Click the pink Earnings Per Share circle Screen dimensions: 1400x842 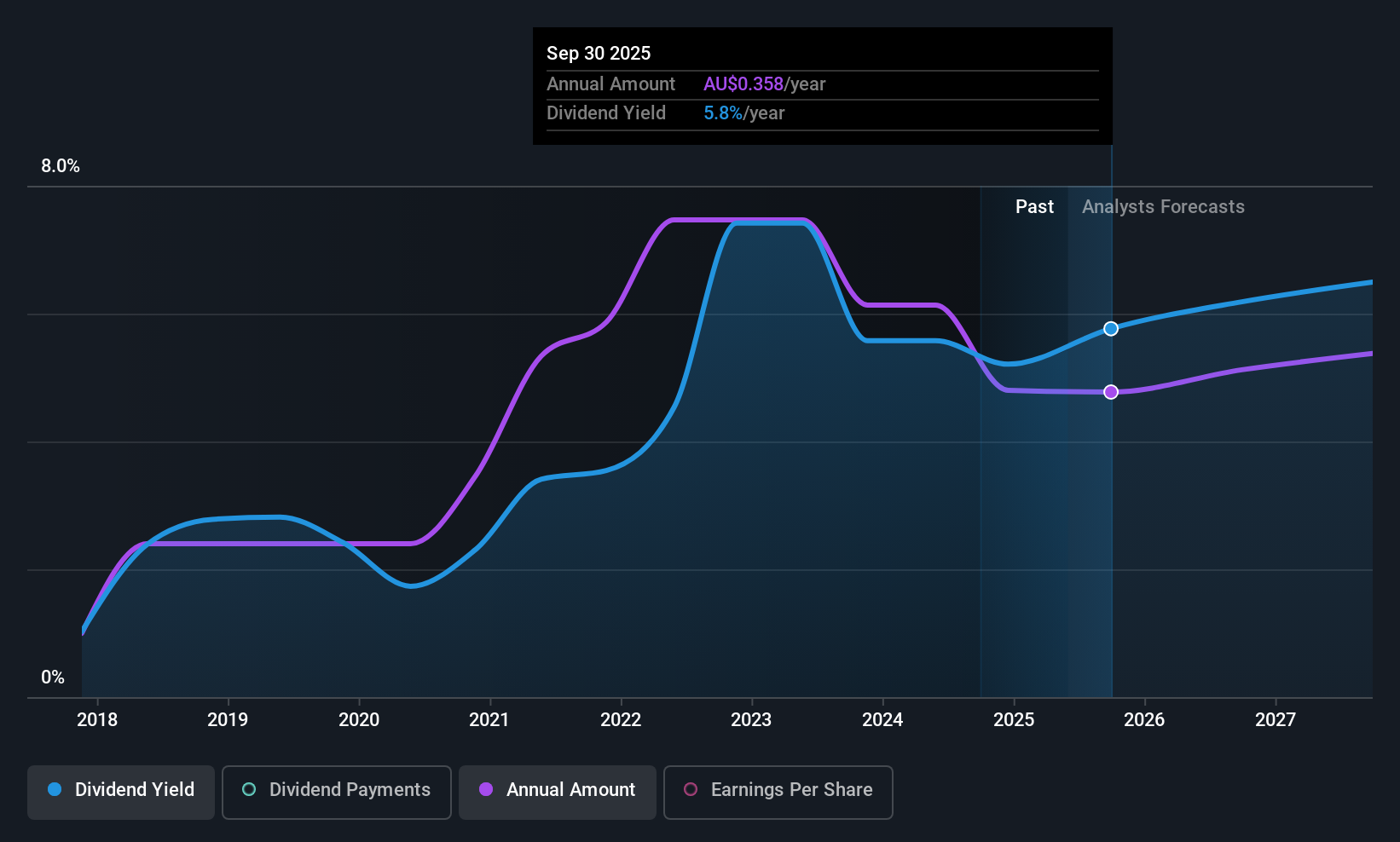(x=691, y=789)
